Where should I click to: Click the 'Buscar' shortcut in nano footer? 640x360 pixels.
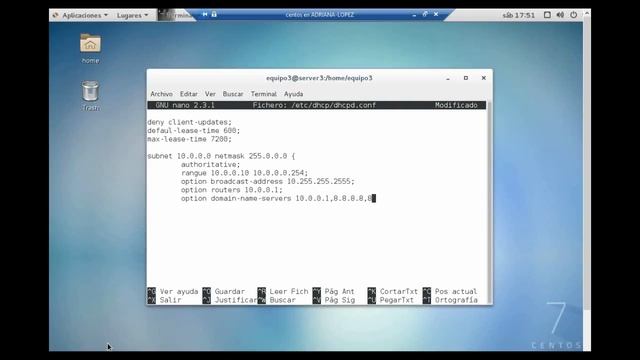[277, 300]
